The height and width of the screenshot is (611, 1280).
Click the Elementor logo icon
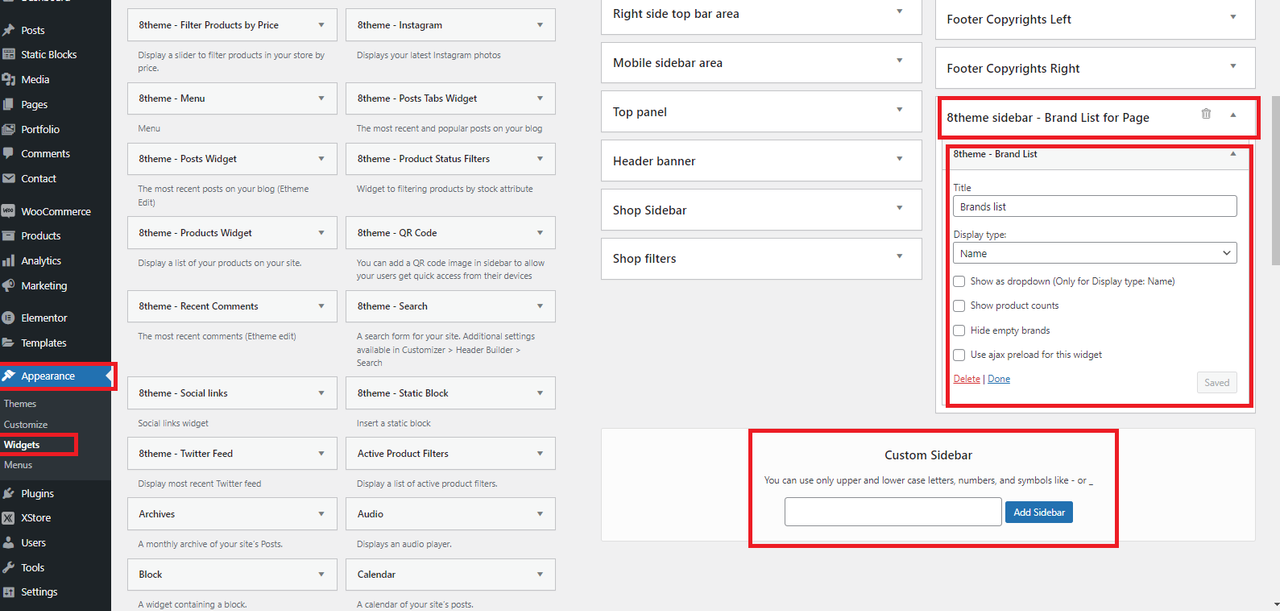[9, 318]
